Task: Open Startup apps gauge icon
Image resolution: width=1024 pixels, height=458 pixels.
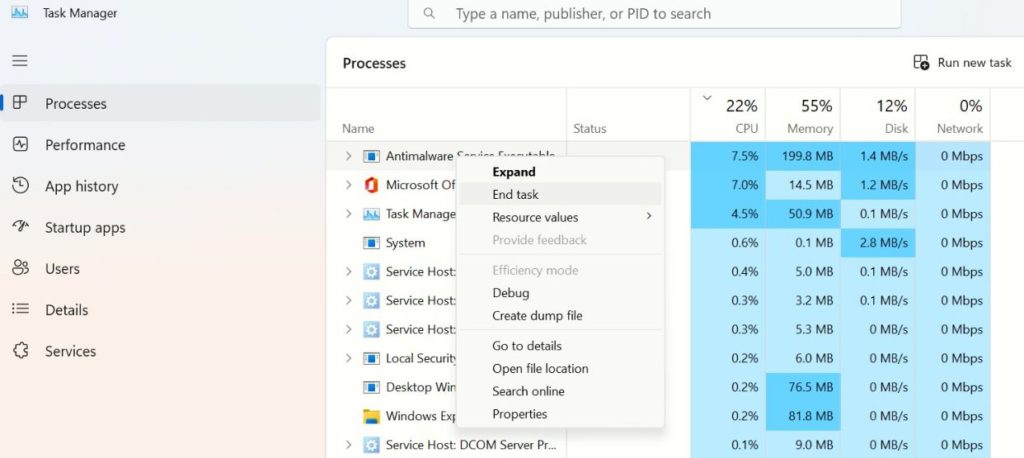Action: [x=20, y=227]
